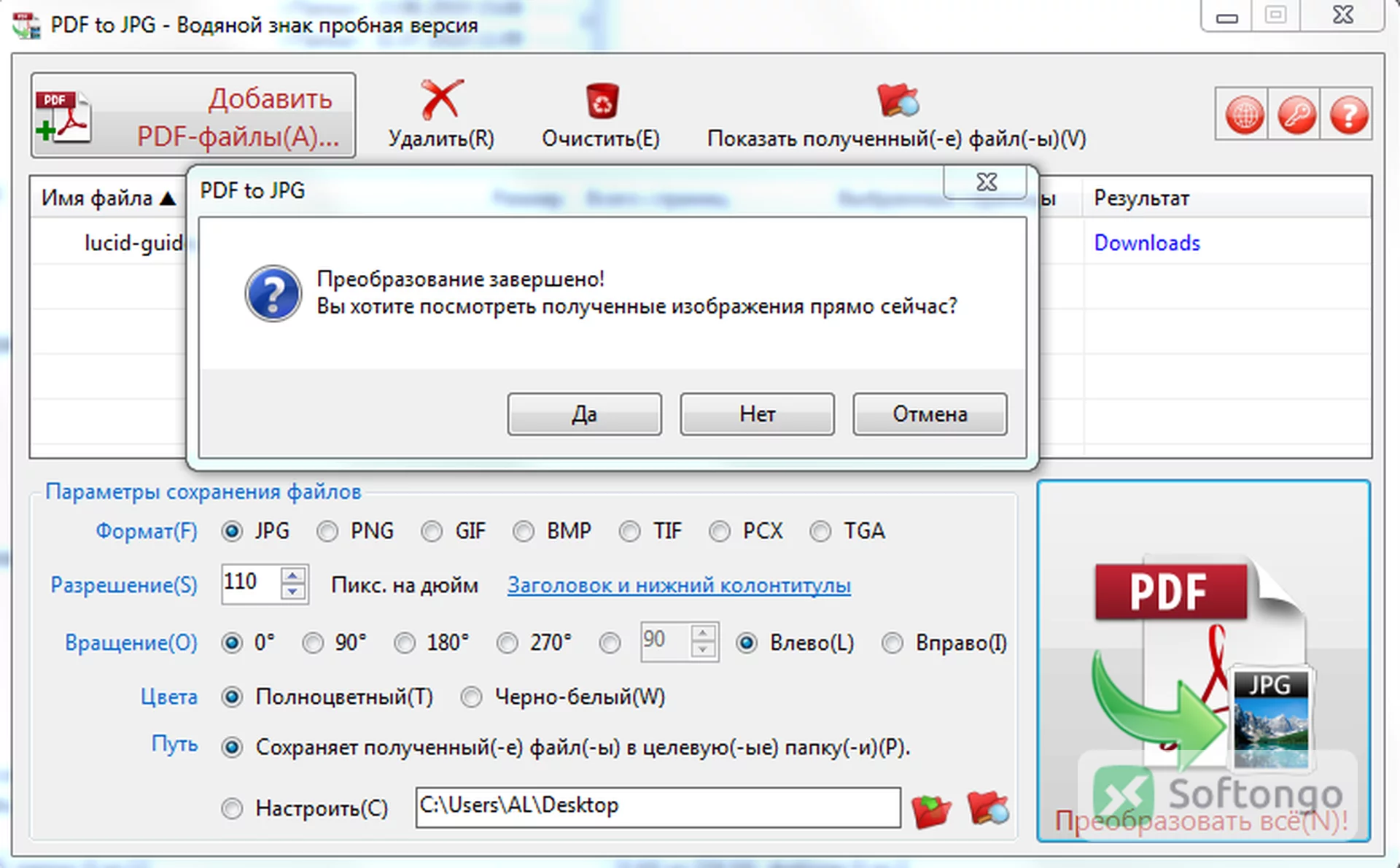Open the red question mark help icon

1348,115
